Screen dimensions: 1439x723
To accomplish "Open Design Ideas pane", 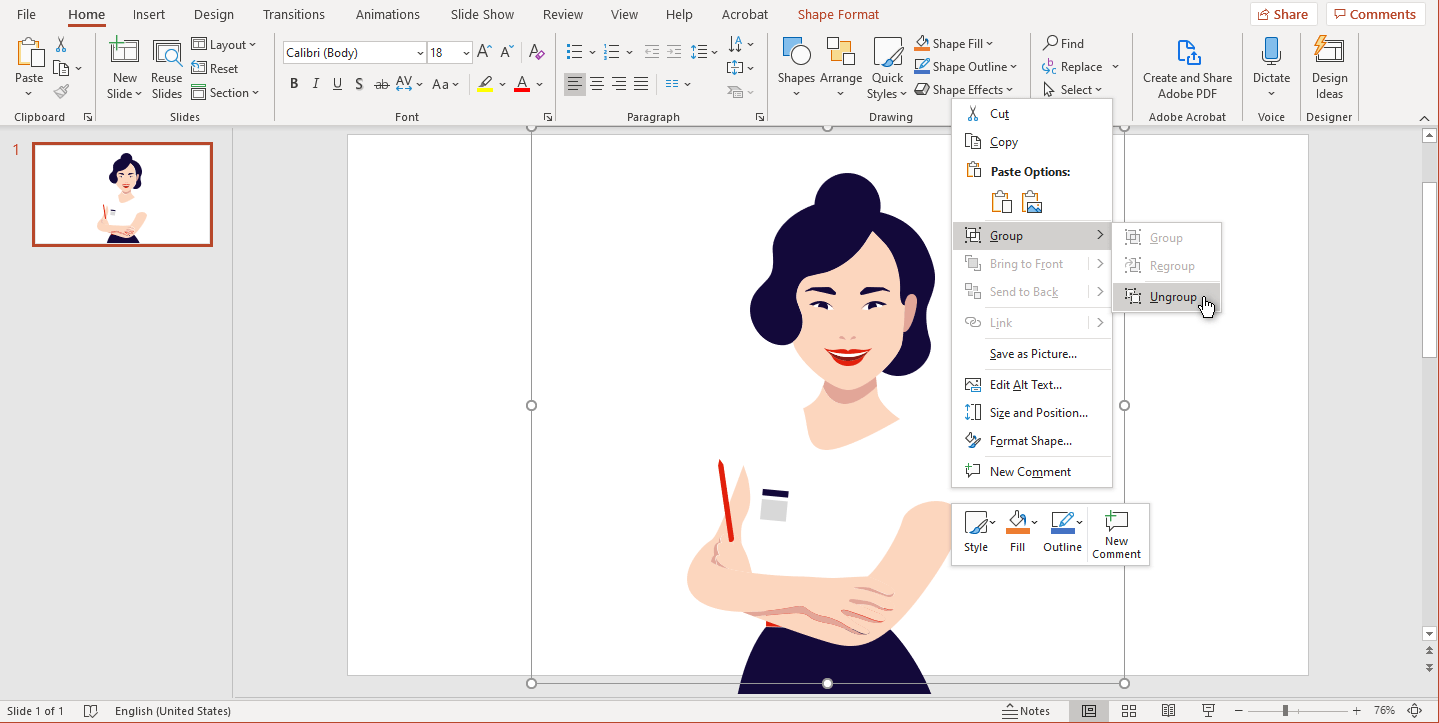I will click(x=1329, y=68).
